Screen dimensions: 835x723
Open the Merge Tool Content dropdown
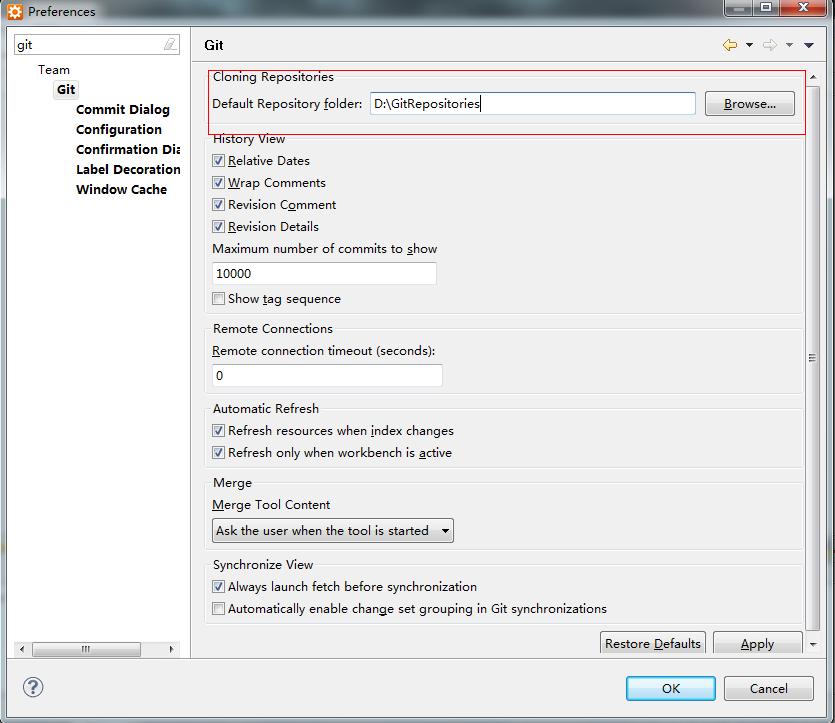click(x=333, y=531)
